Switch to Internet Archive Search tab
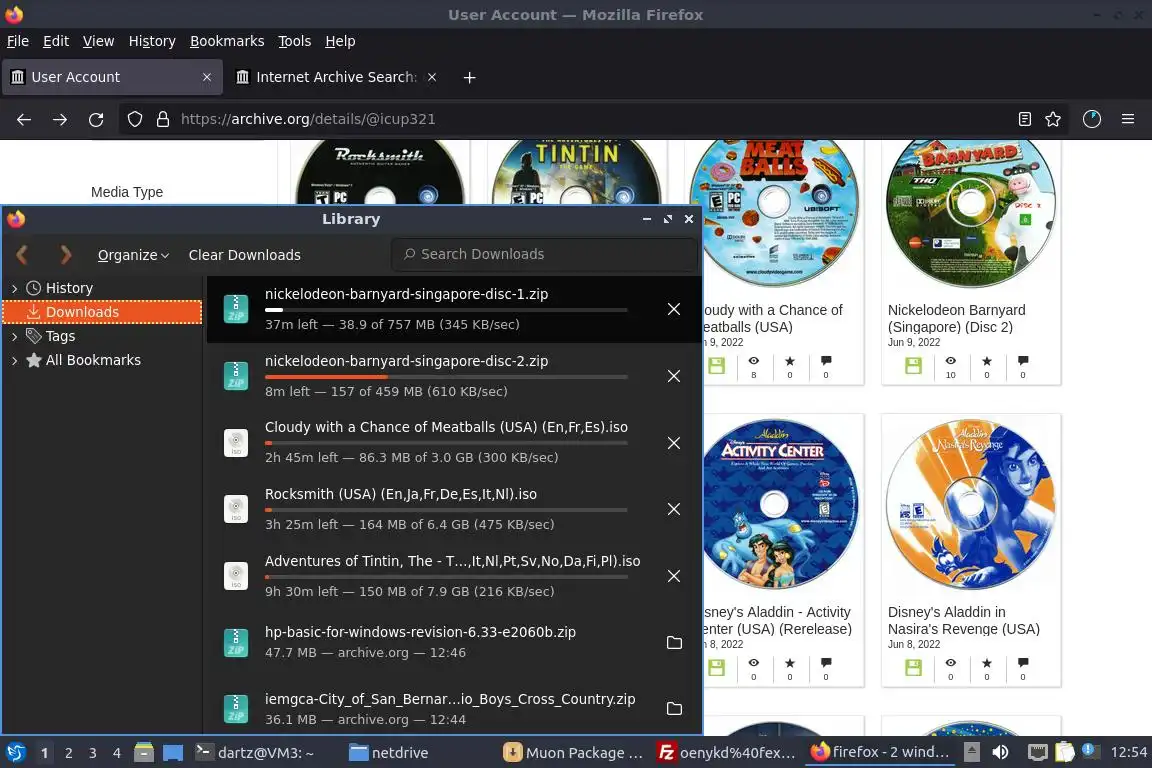1152x768 pixels. point(336,77)
